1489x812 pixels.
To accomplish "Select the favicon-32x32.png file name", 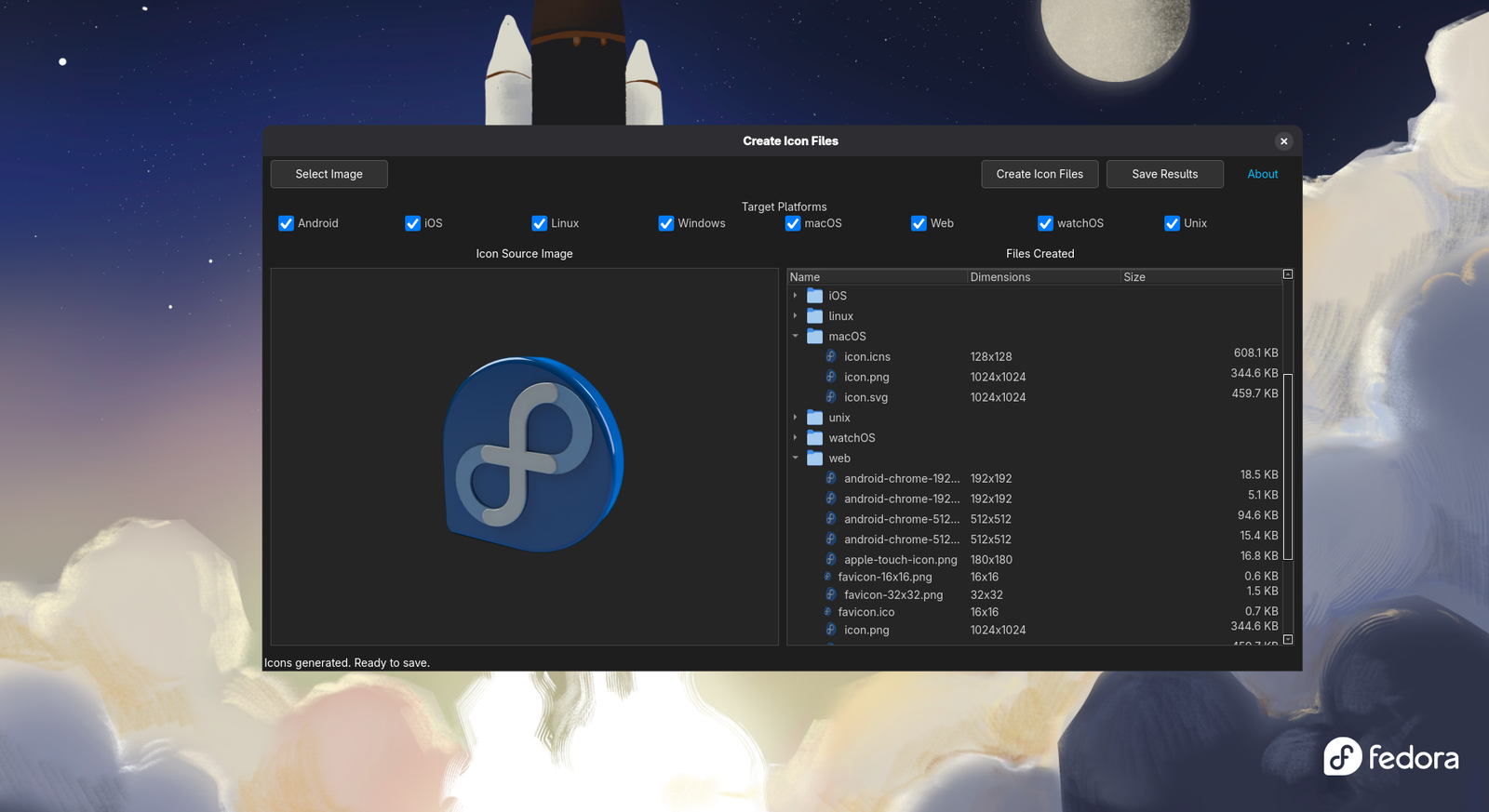I will click(893, 595).
